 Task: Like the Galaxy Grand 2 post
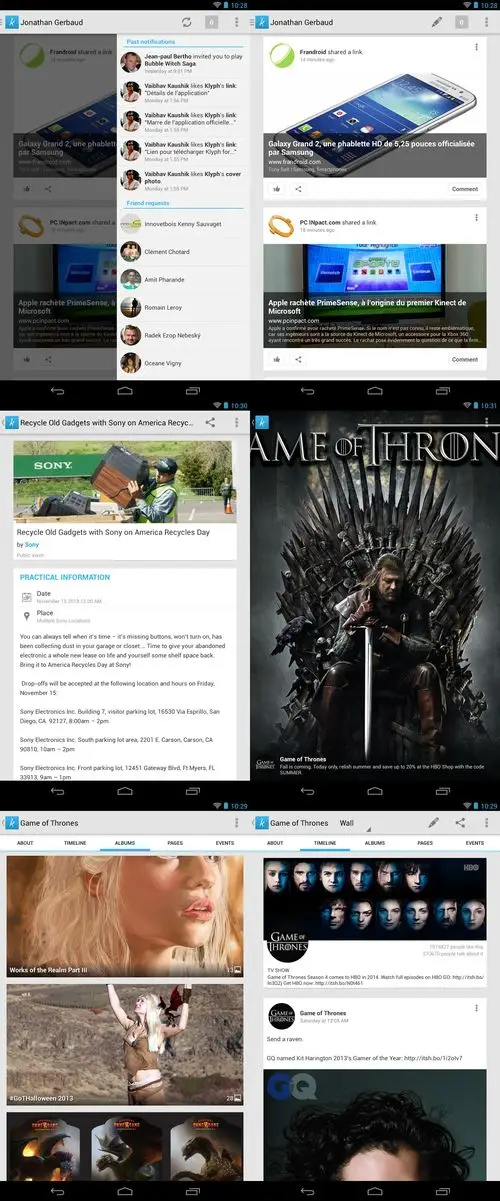coord(277,189)
